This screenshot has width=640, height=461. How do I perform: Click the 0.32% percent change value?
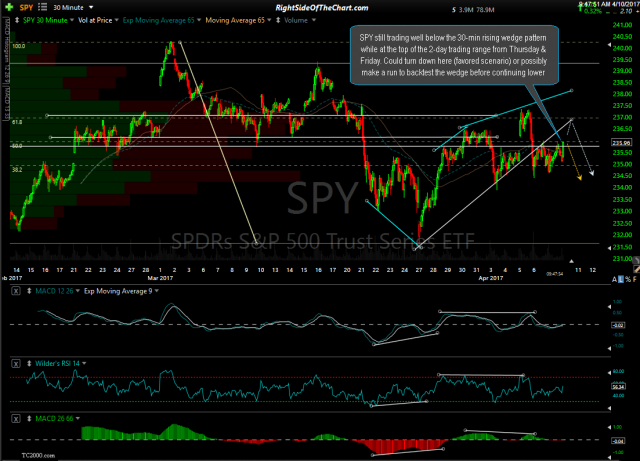tap(593, 11)
